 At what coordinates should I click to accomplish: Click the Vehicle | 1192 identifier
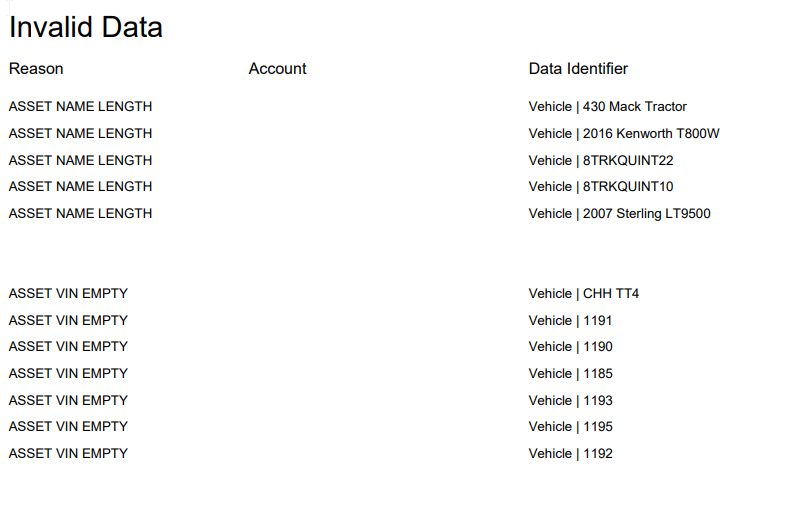(571, 454)
